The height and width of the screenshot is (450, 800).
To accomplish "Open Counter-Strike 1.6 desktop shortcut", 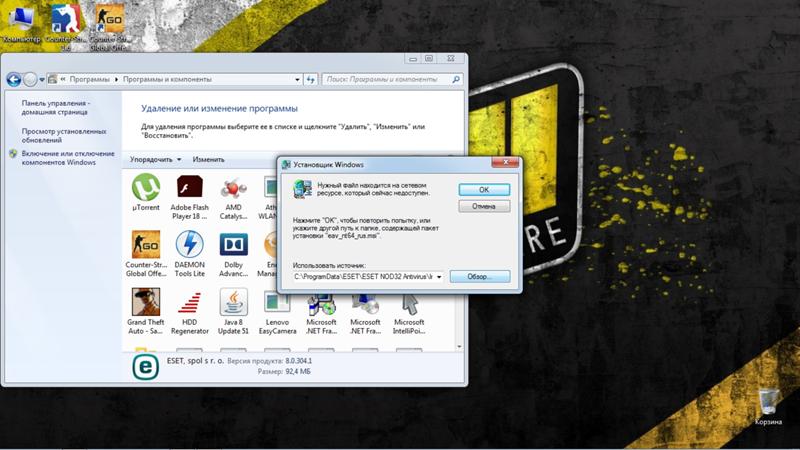I will coord(65,18).
